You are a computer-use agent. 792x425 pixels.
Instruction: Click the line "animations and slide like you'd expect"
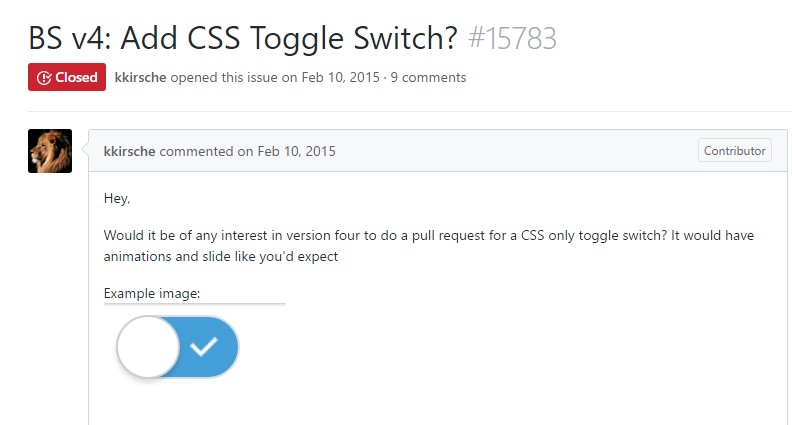coord(221,256)
